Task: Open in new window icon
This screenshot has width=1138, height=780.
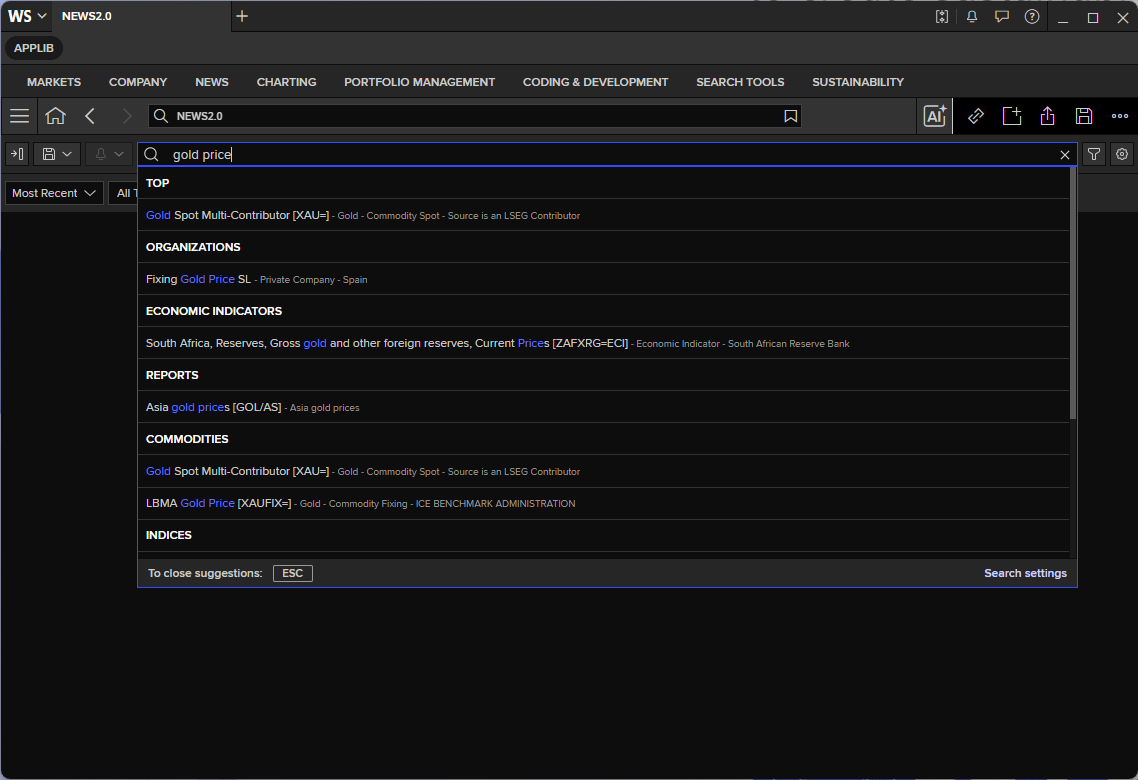Action: tap(1012, 116)
